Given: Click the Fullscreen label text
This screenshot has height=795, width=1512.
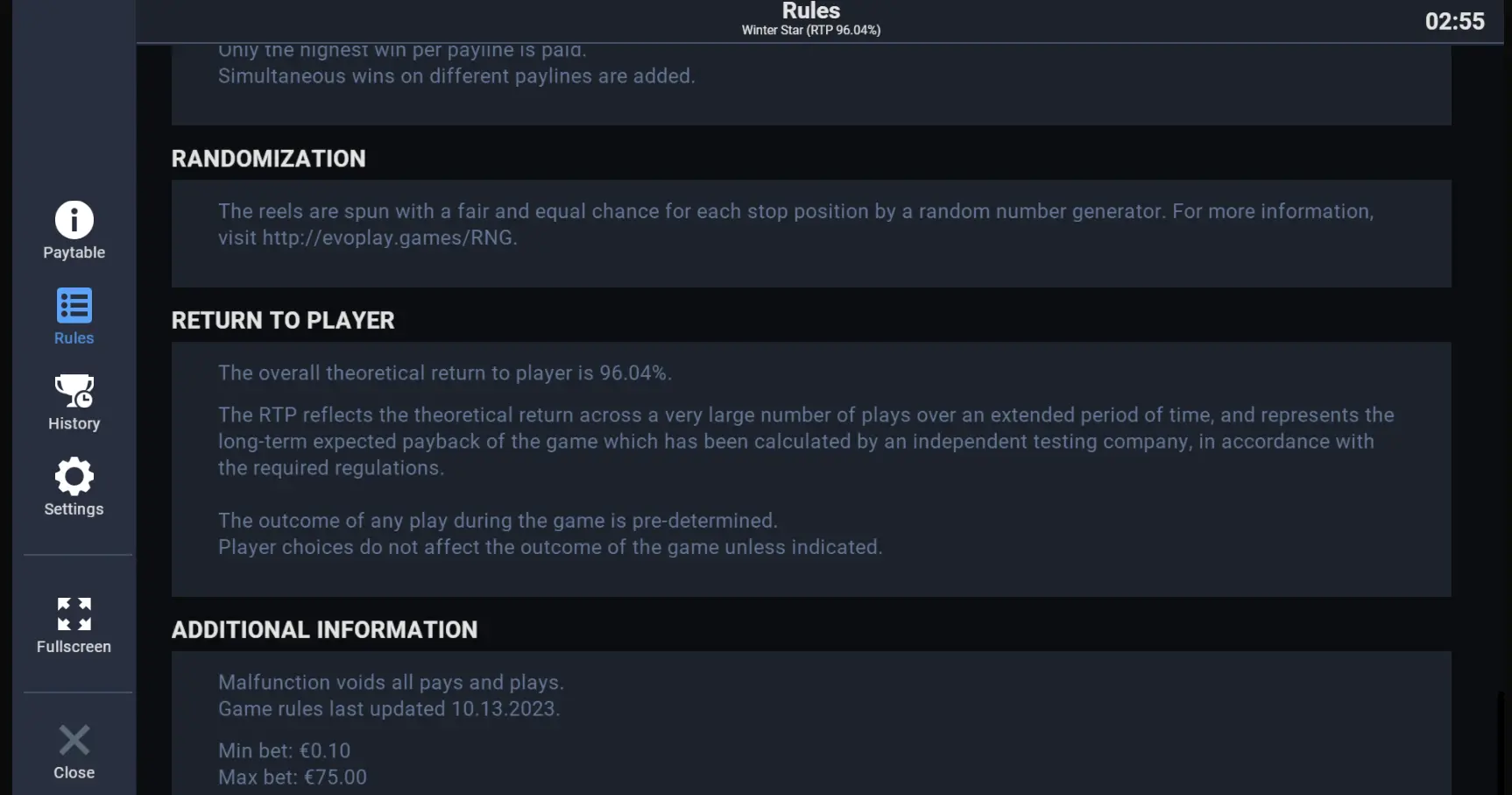Looking at the screenshot, I should pos(74,647).
